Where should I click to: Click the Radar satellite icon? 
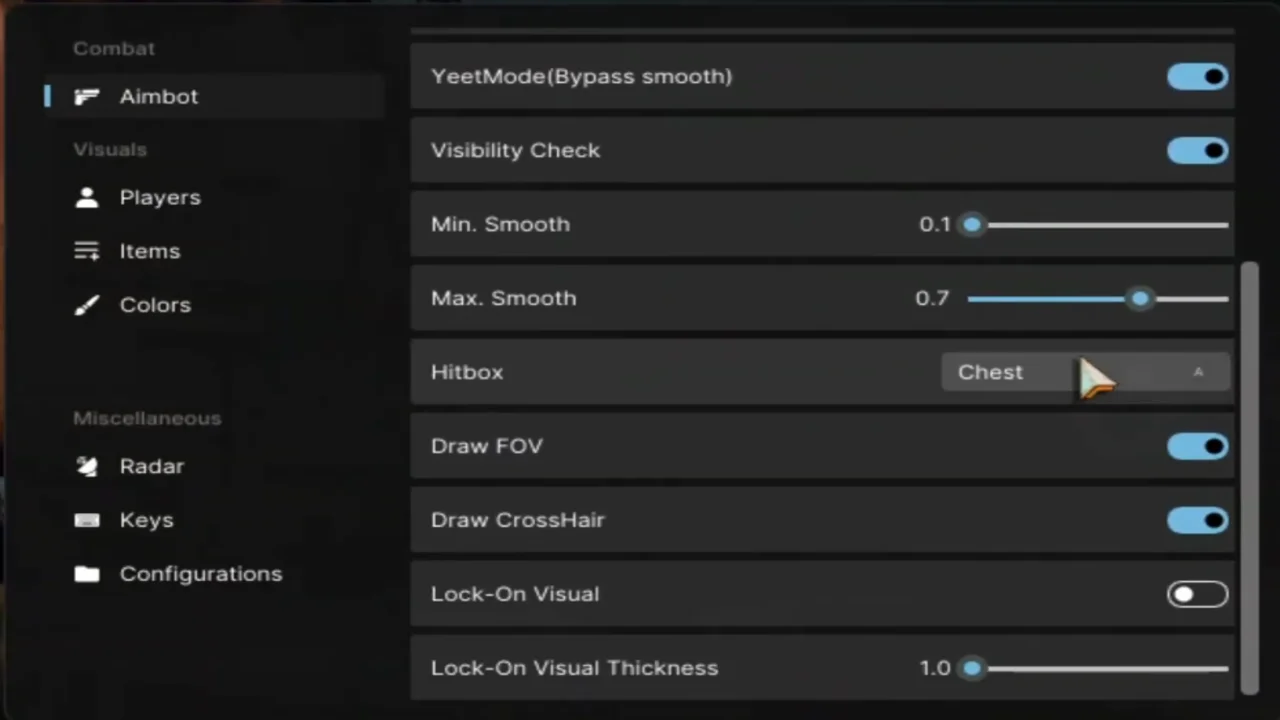click(87, 466)
